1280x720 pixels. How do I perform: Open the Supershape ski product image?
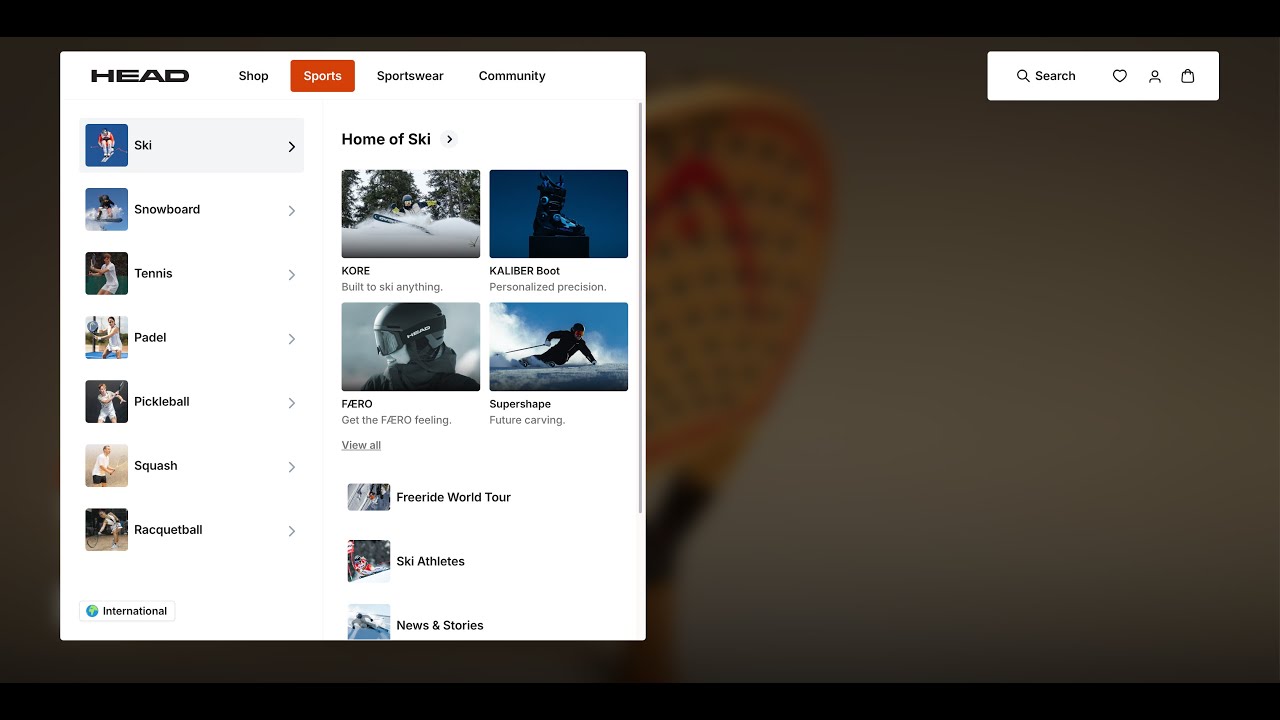click(x=559, y=347)
